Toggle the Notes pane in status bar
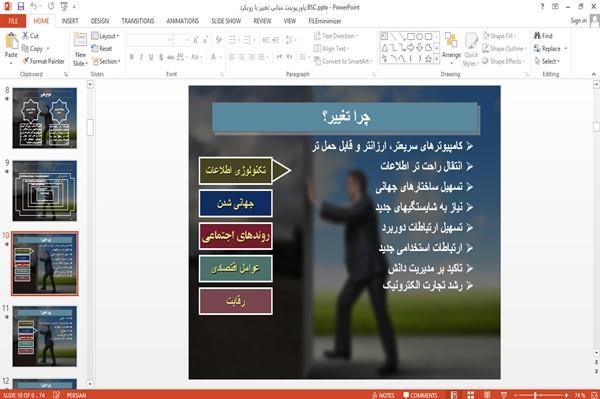This screenshot has width=600, height=399. (x=383, y=395)
